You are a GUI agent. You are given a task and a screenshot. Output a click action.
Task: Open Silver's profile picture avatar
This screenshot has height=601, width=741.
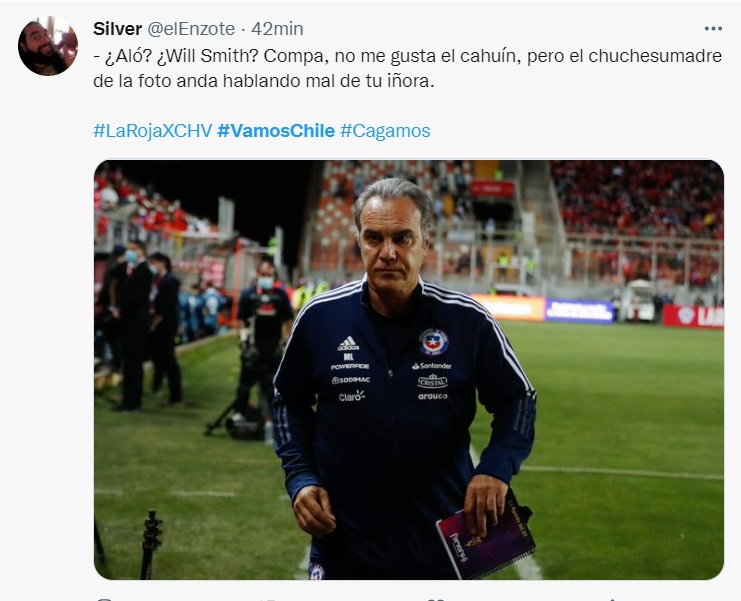coord(48,46)
